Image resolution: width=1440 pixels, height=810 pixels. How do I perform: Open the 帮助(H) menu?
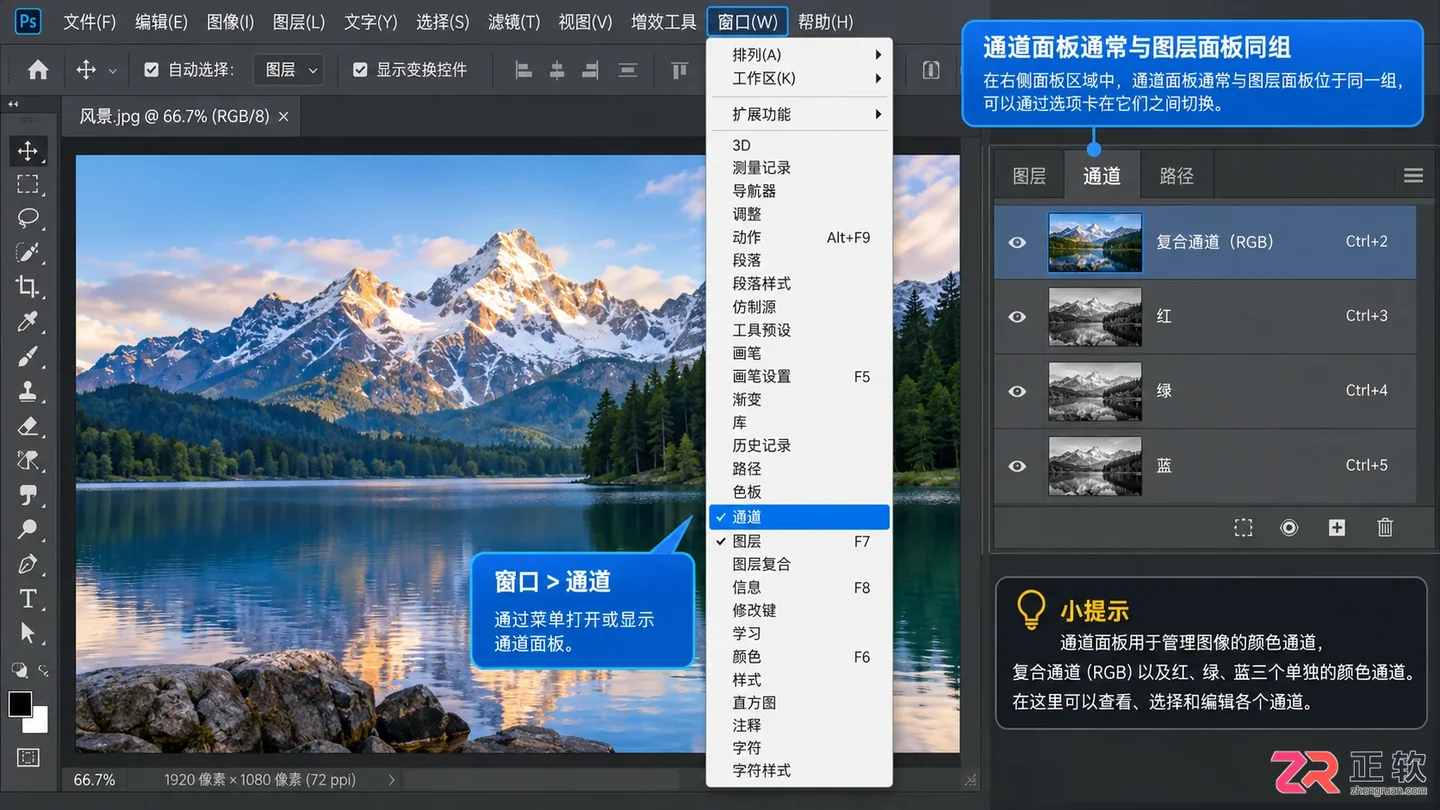click(x=826, y=22)
